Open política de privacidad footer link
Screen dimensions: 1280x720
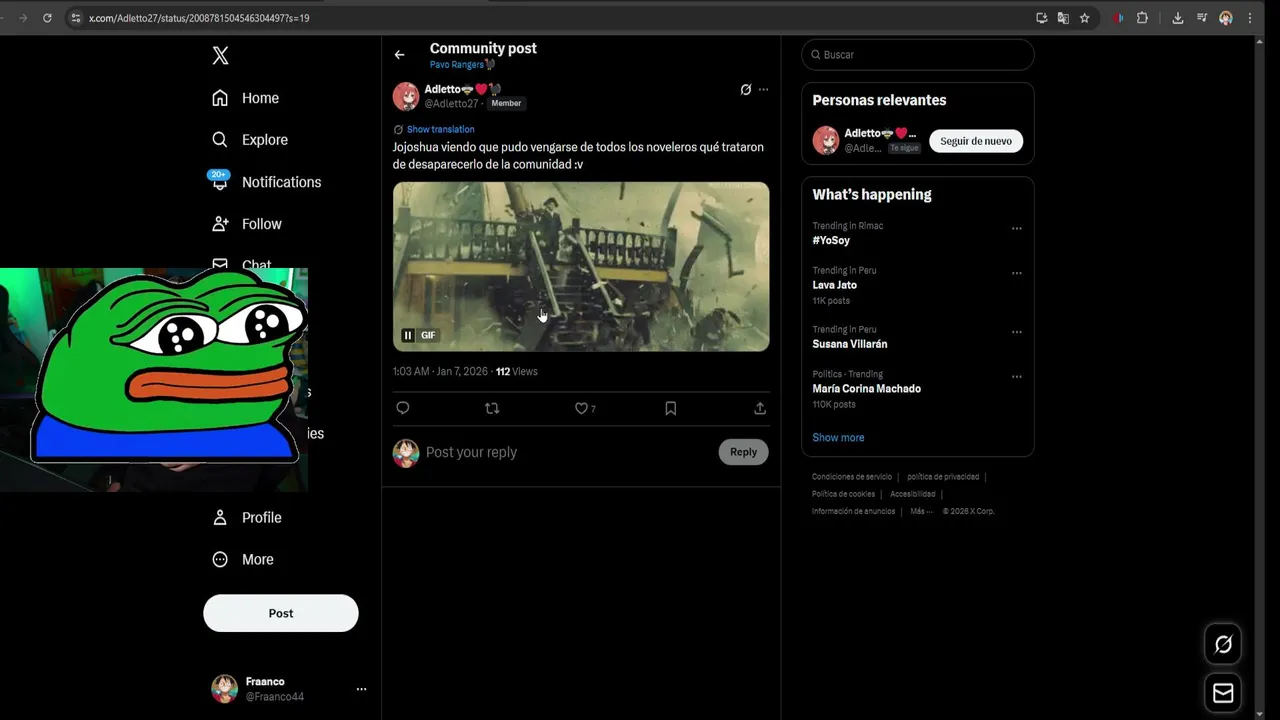tap(943, 477)
